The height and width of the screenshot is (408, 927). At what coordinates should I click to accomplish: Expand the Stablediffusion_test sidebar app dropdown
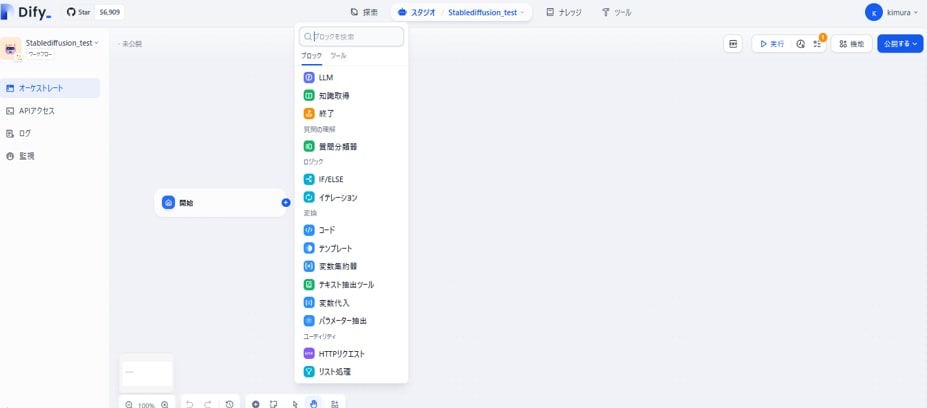click(96, 43)
